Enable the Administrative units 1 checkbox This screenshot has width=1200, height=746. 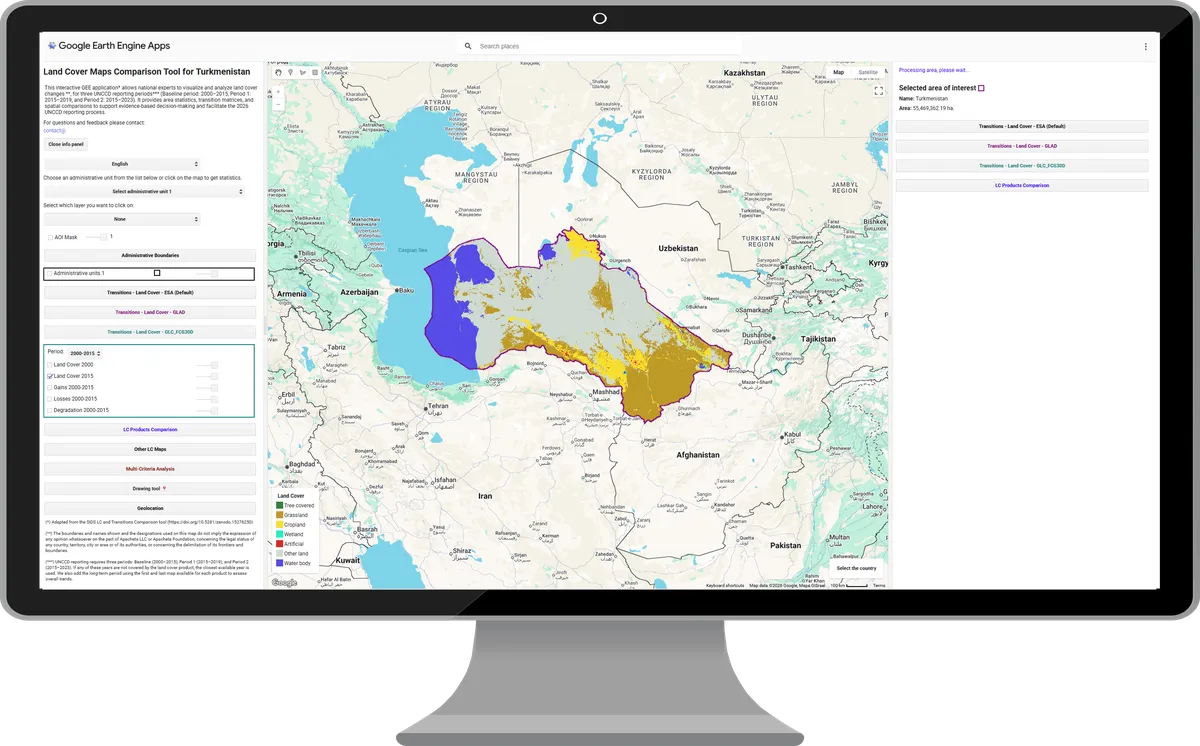tap(50, 273)
